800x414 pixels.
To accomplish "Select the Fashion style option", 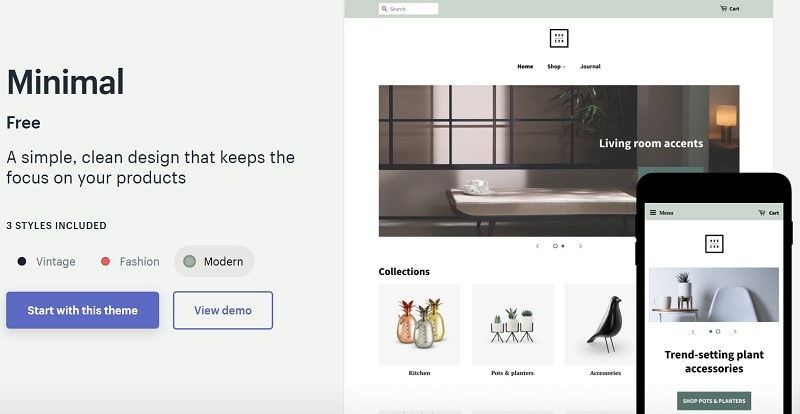I will (x=130, y=261).
